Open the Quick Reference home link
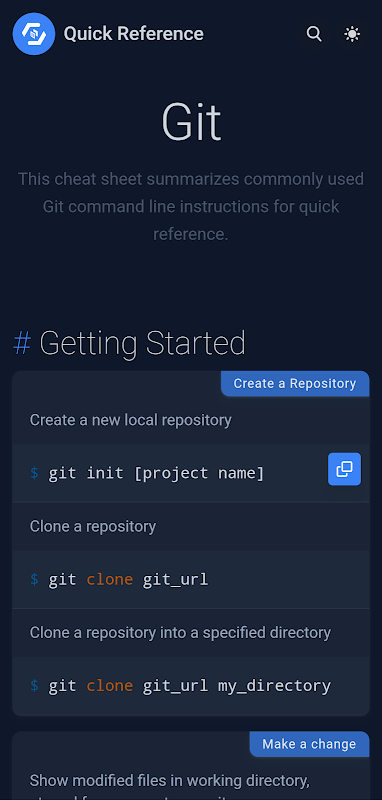This screenshot has width=382, height=800. 108,34
